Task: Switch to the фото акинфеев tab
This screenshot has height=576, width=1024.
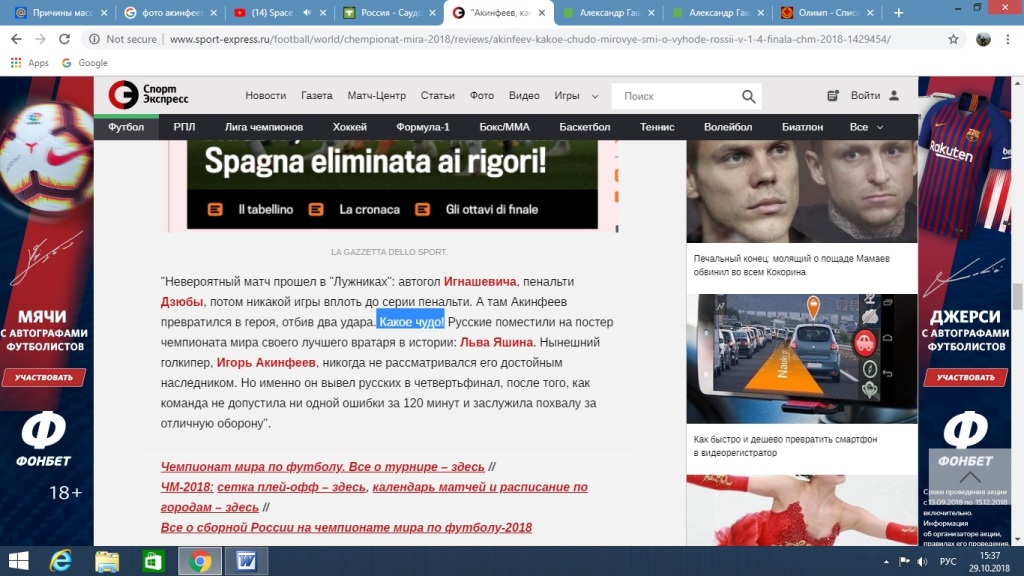Action: click(170, 12)
